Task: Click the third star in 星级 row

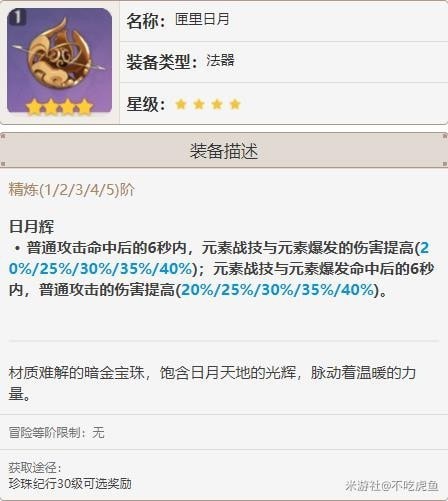Action: (x=217, y=104)
